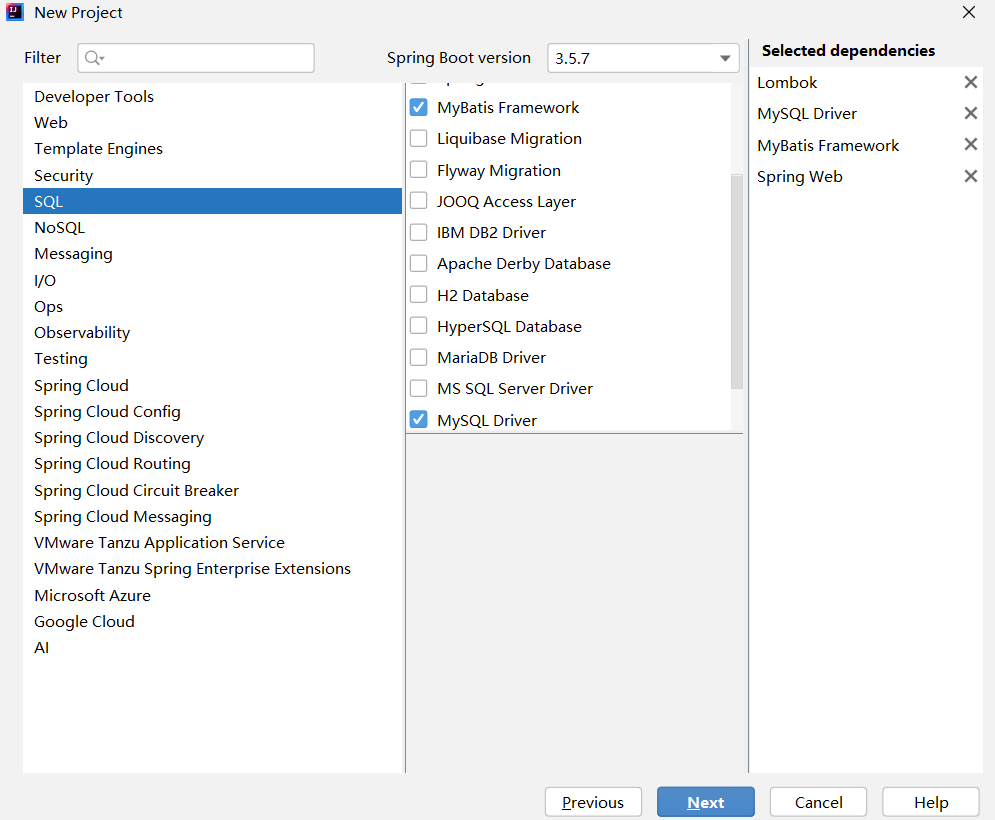Screen dimensions: 995x820
Task: Select Spring Cloud Config category
Action: (212, 411)
